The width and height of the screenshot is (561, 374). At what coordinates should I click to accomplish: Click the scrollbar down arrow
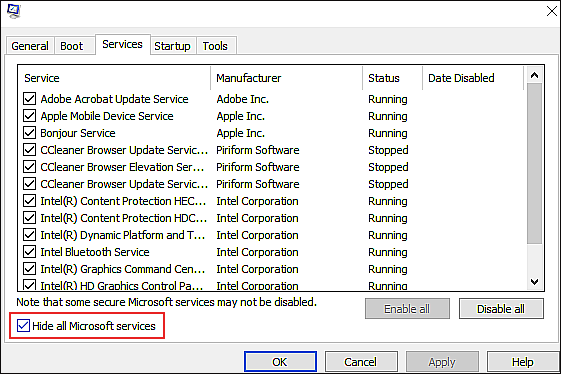tap(535, 282)
